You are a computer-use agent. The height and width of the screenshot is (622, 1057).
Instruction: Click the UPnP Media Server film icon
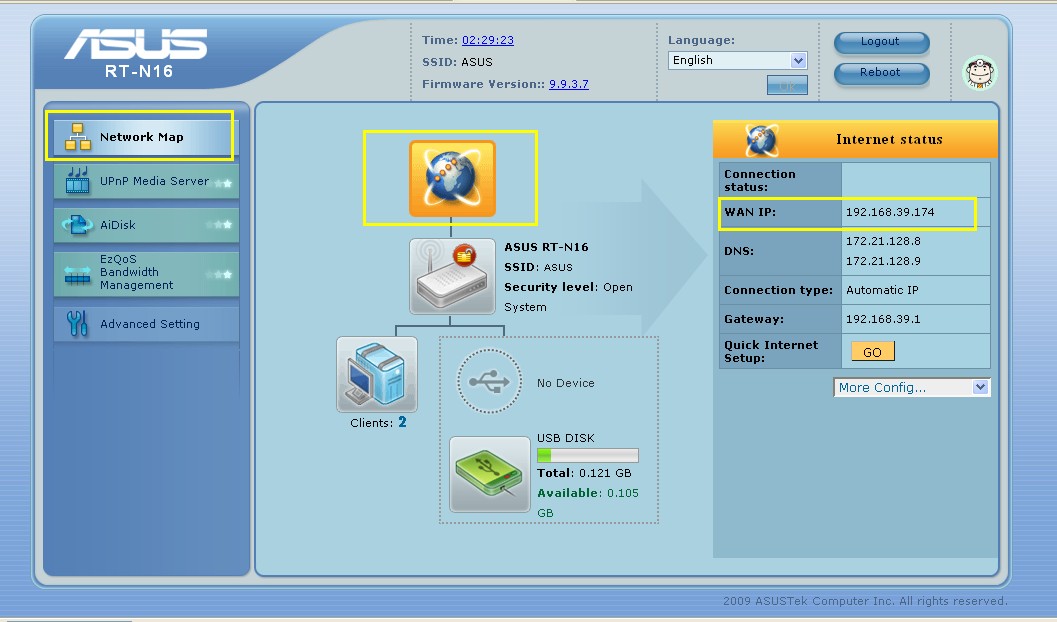point(78,181)
